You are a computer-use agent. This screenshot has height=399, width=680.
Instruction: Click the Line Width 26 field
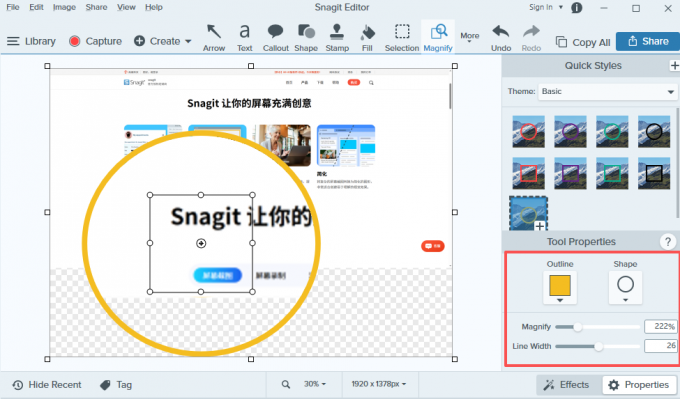point(660,346)
